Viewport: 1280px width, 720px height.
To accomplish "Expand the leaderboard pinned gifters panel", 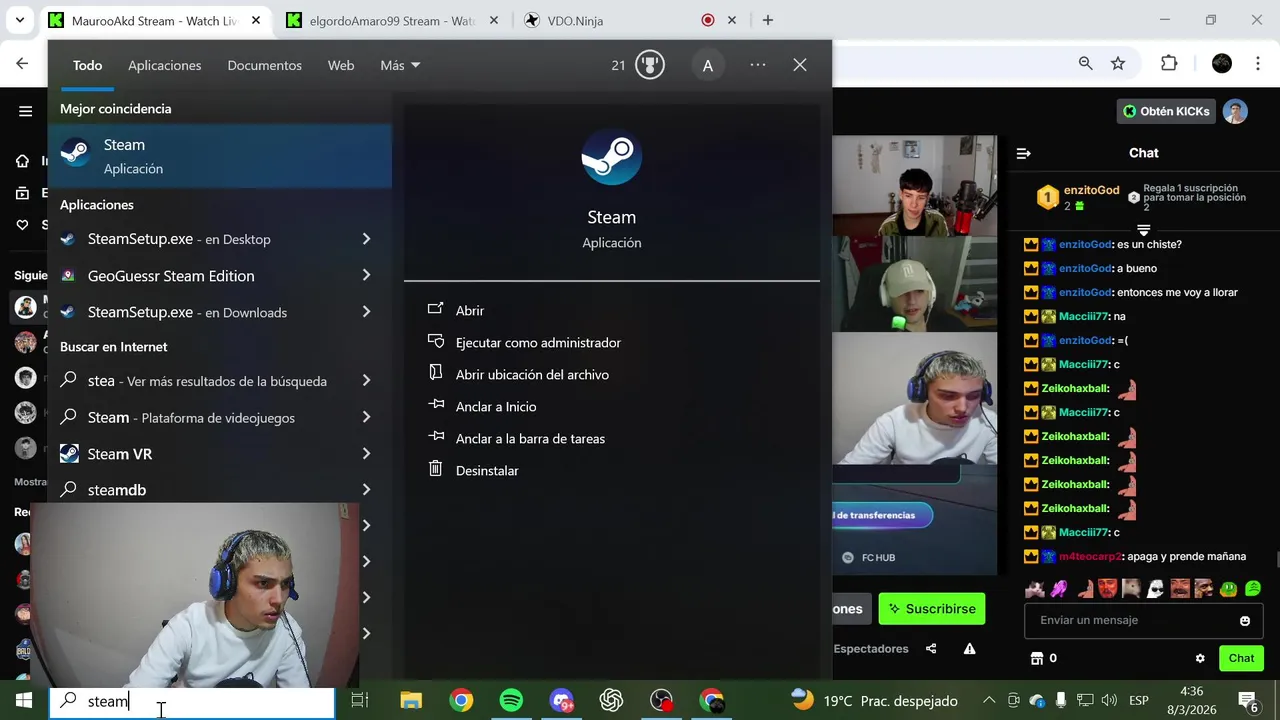I will (1144, 229).
